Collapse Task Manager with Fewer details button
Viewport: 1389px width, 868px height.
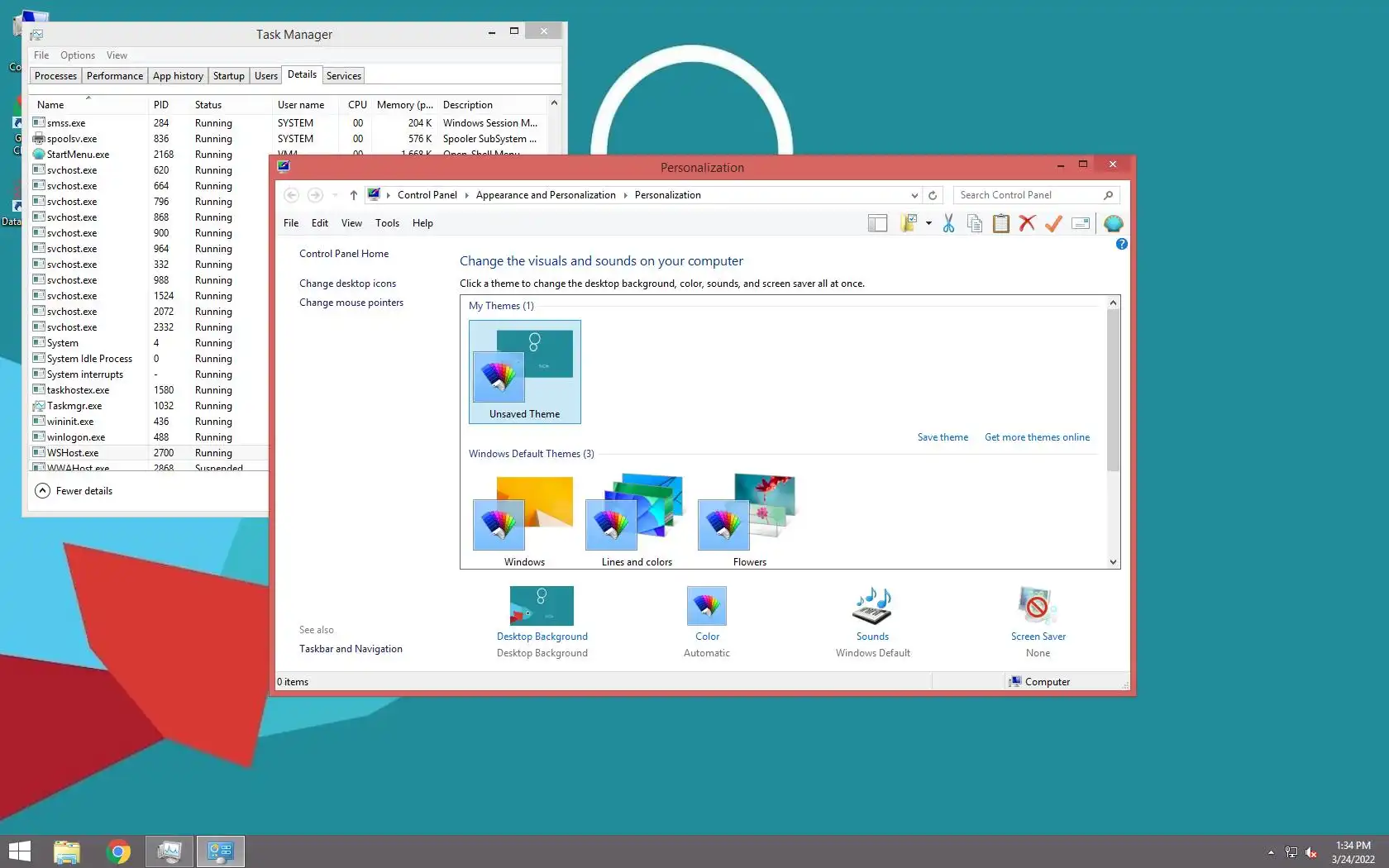coord(74,491)
